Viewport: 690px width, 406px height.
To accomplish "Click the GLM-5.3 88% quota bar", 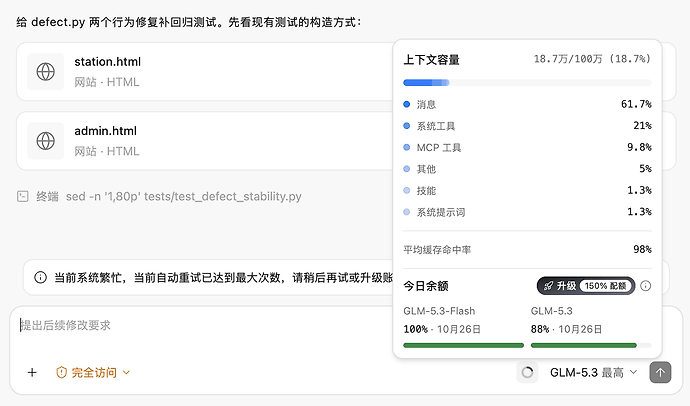I will click(x=591, y=345).
